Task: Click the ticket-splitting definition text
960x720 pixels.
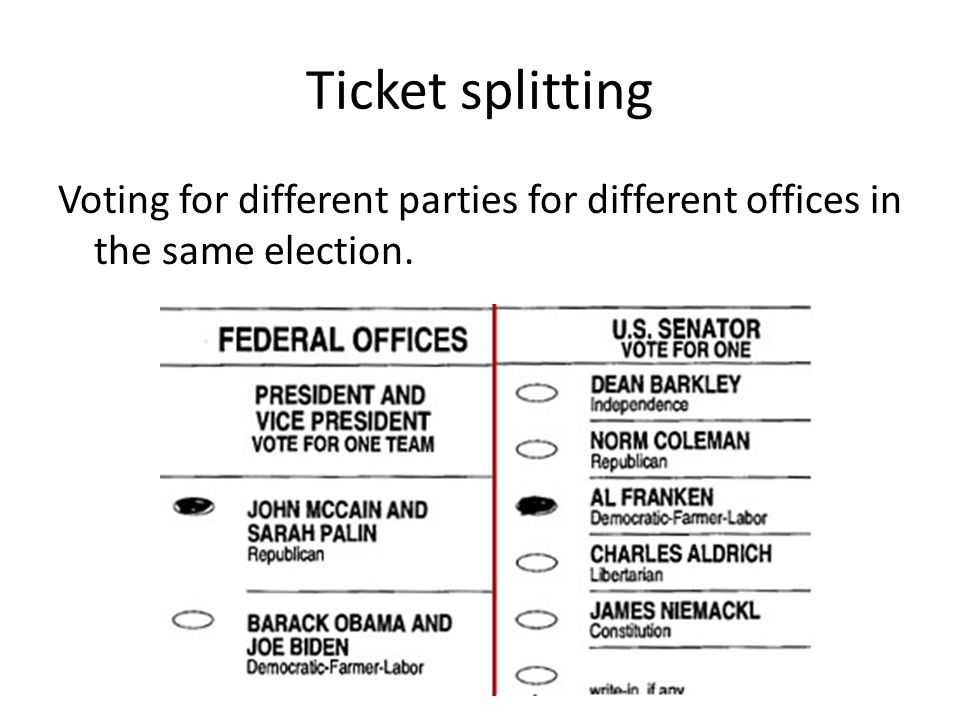Action: point(479,225)
